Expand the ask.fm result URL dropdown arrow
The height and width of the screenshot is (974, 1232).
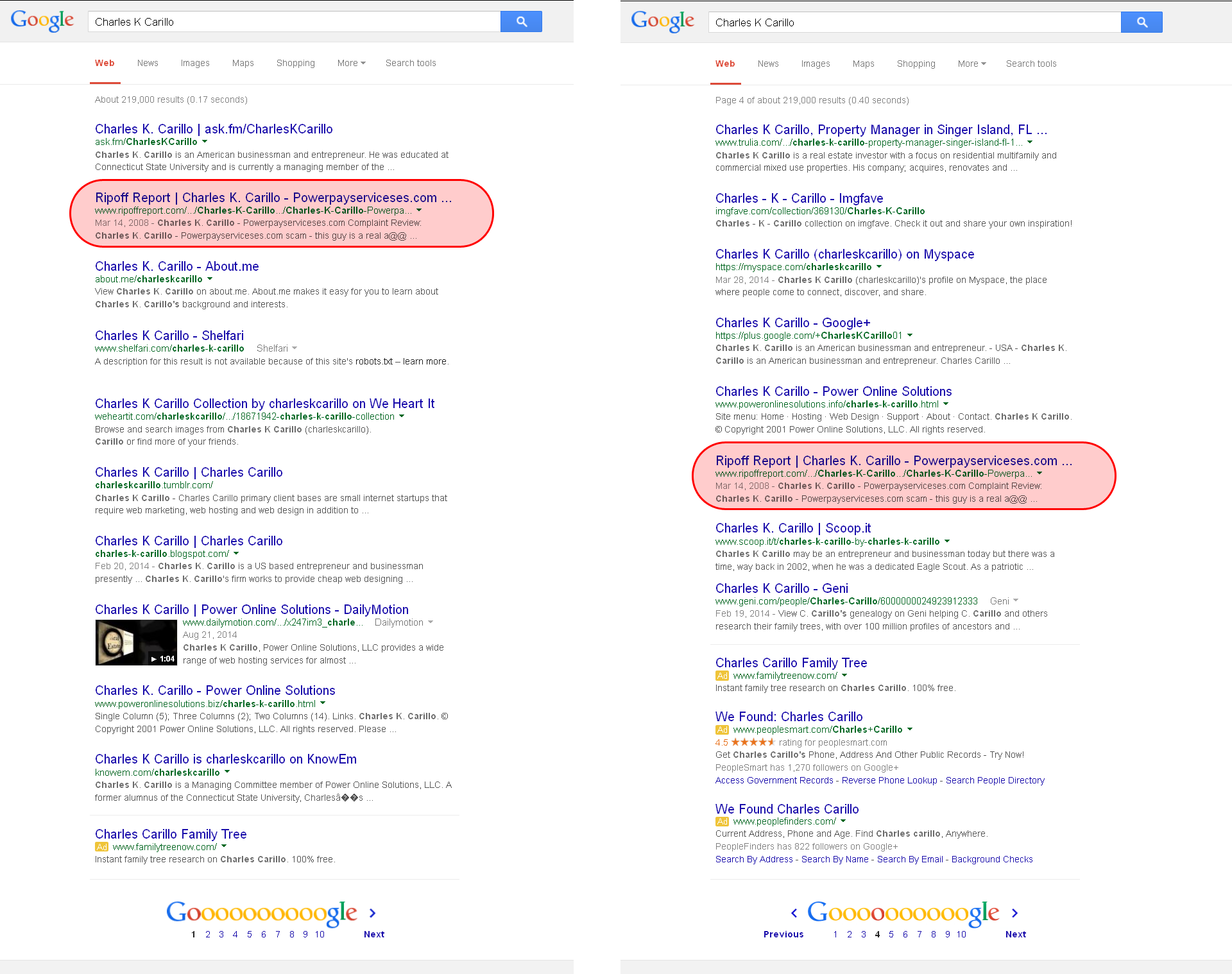pyautogui.click(x=205, y=142)
